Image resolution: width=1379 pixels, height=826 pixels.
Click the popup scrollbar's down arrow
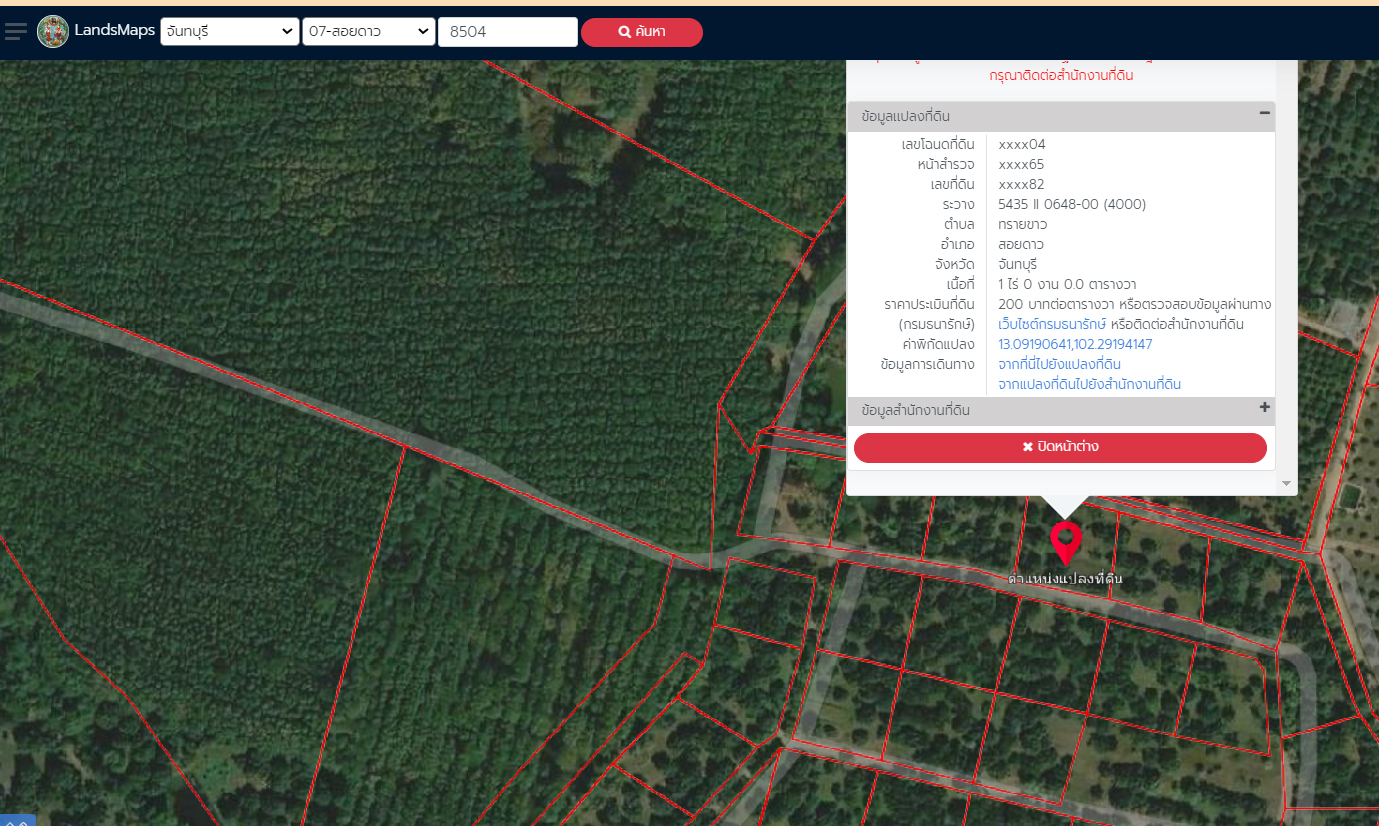(1286, 484)
